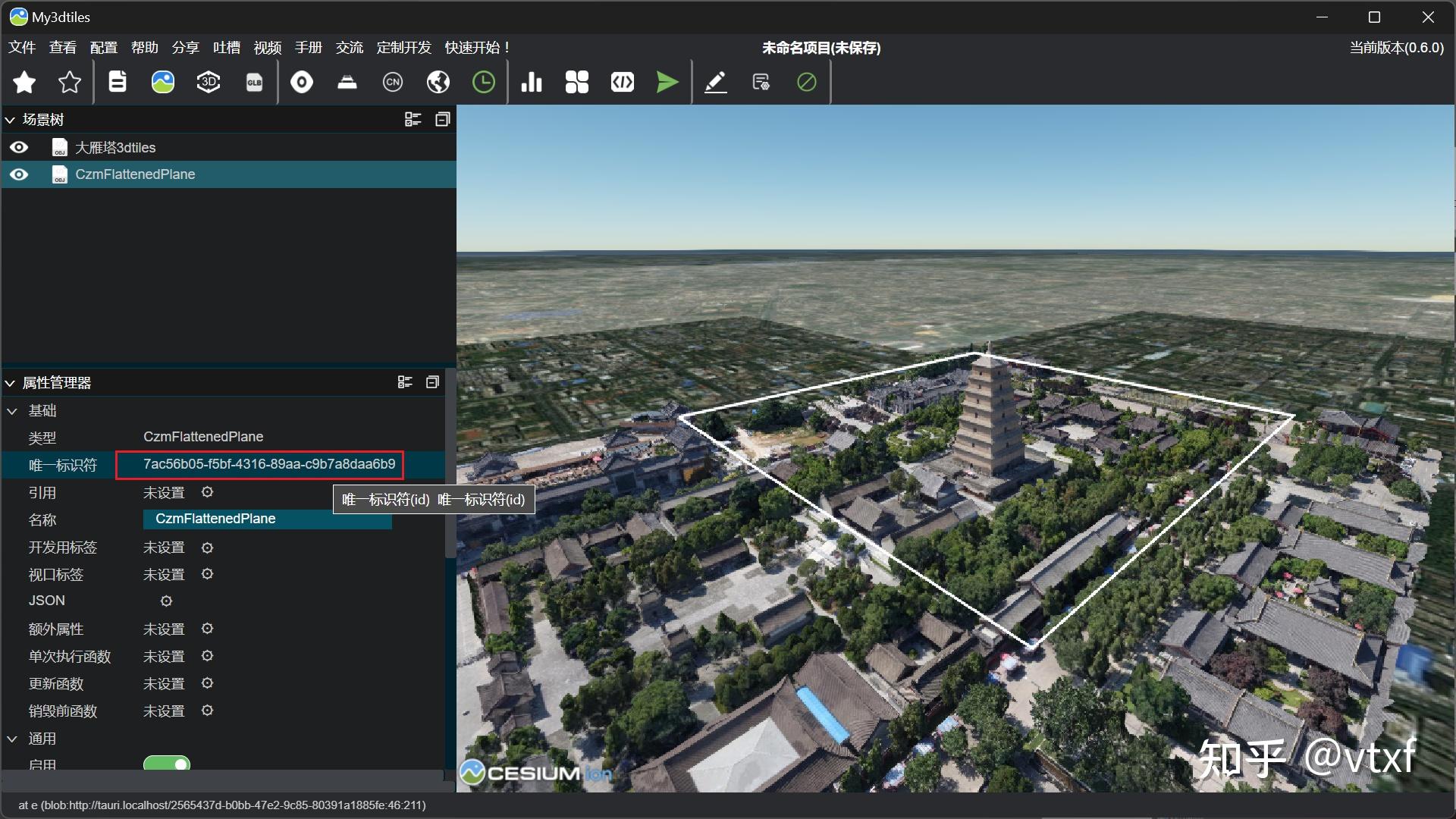Click the Cesium ion logo link
Screen dimensions: 1456x819
[x=536, y=772]
